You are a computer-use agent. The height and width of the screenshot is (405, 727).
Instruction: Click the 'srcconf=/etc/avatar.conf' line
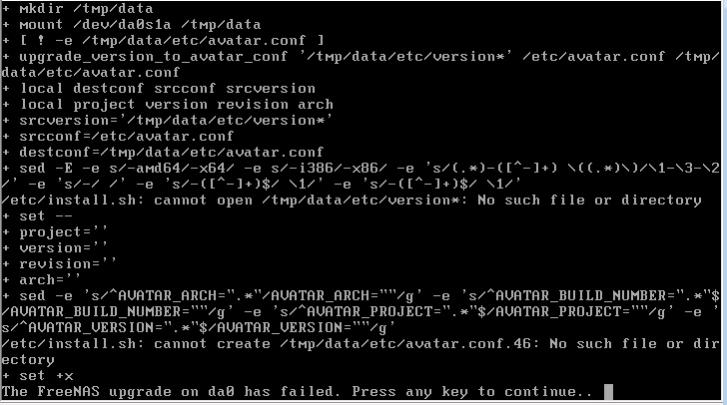[x=118, y=137]
